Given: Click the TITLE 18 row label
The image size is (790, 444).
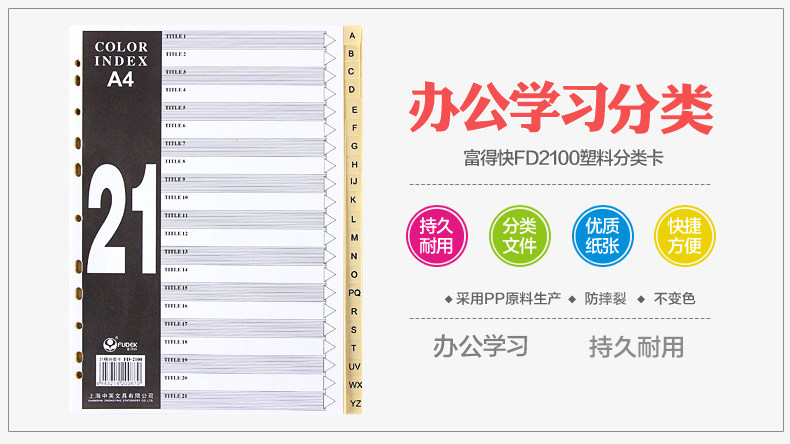Looking at the screenshot, I should click(x=176, y=342).
